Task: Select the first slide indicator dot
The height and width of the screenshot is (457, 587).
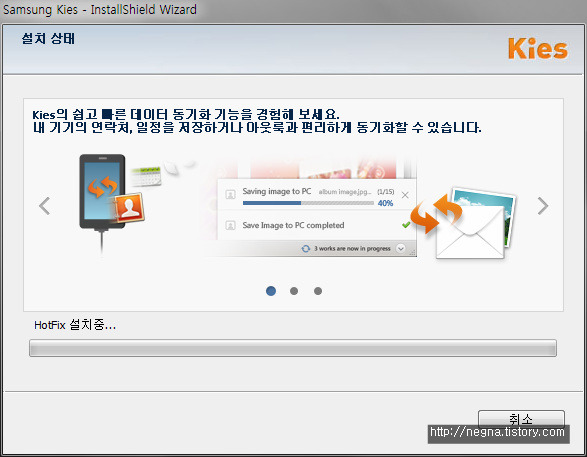Action: pos(271,291)
